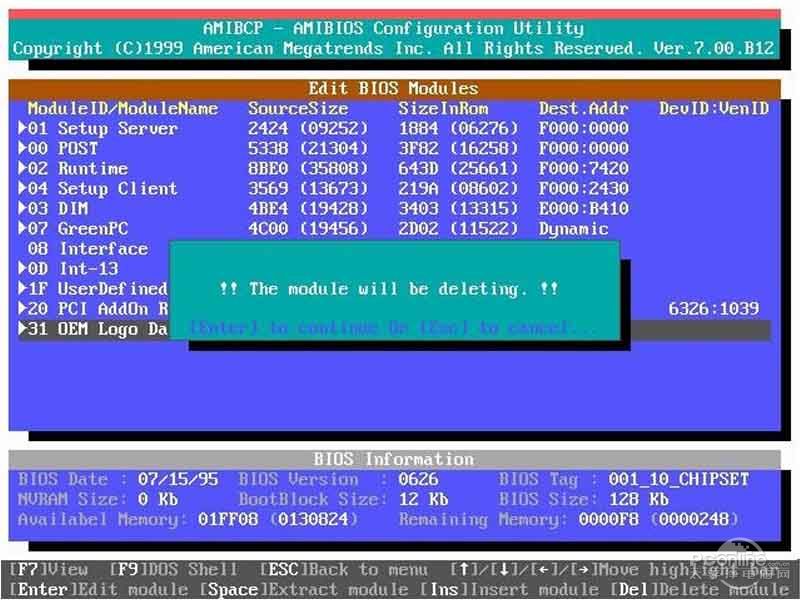Select the 04 Setup Client module
This screenshot has width=800, height=600.
click(394, 189)
